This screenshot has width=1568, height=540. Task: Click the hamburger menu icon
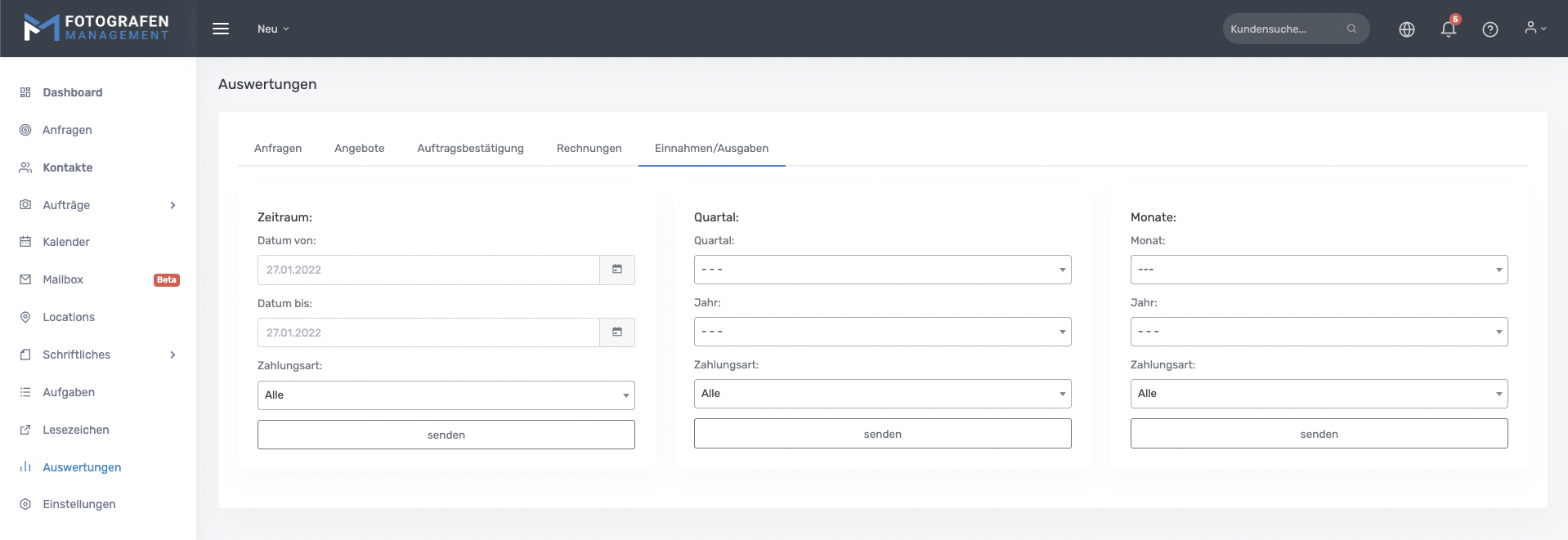point(221,29)
